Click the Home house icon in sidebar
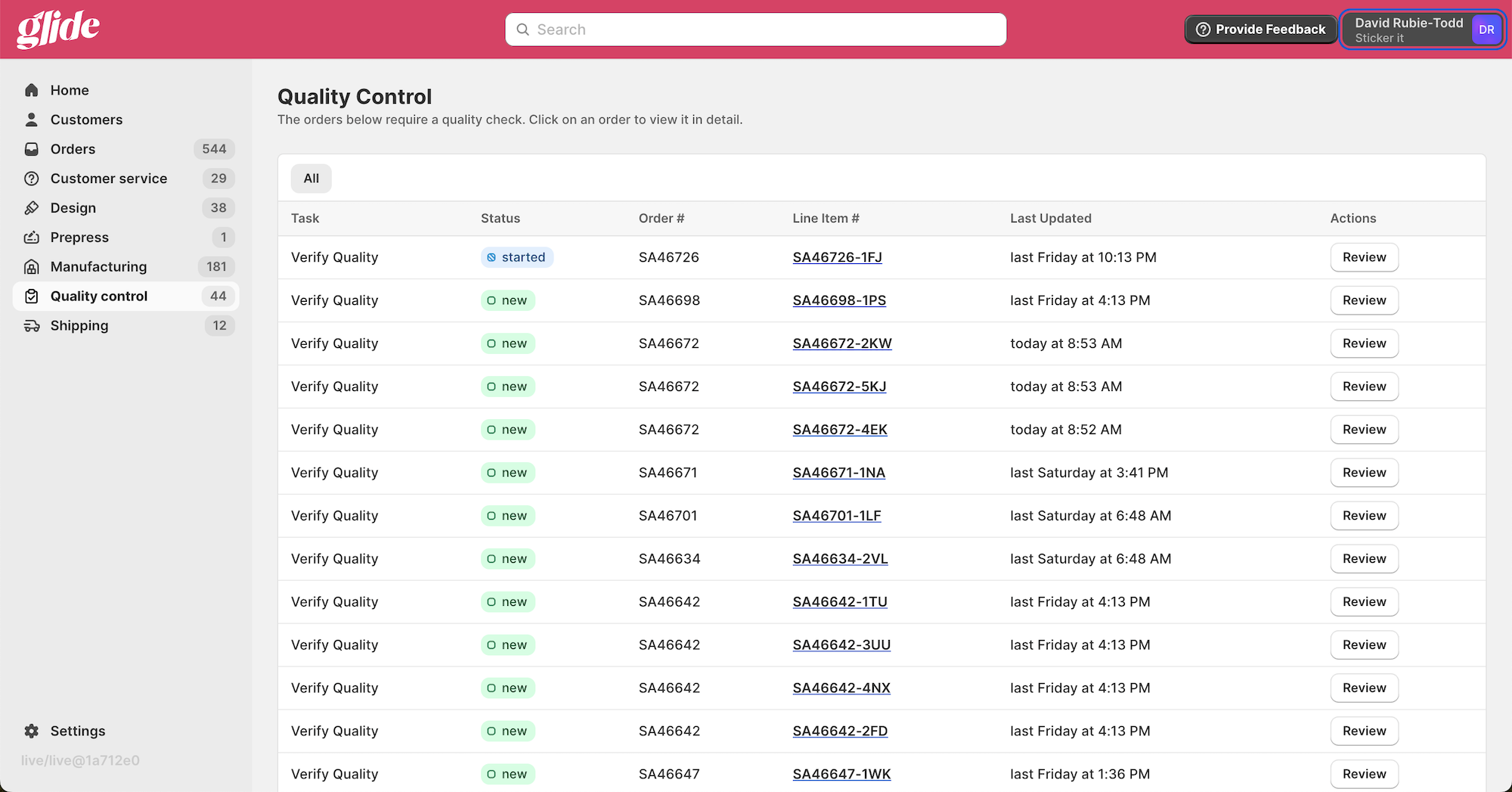Screen dimensions: 1512x792 pos(32,90)
